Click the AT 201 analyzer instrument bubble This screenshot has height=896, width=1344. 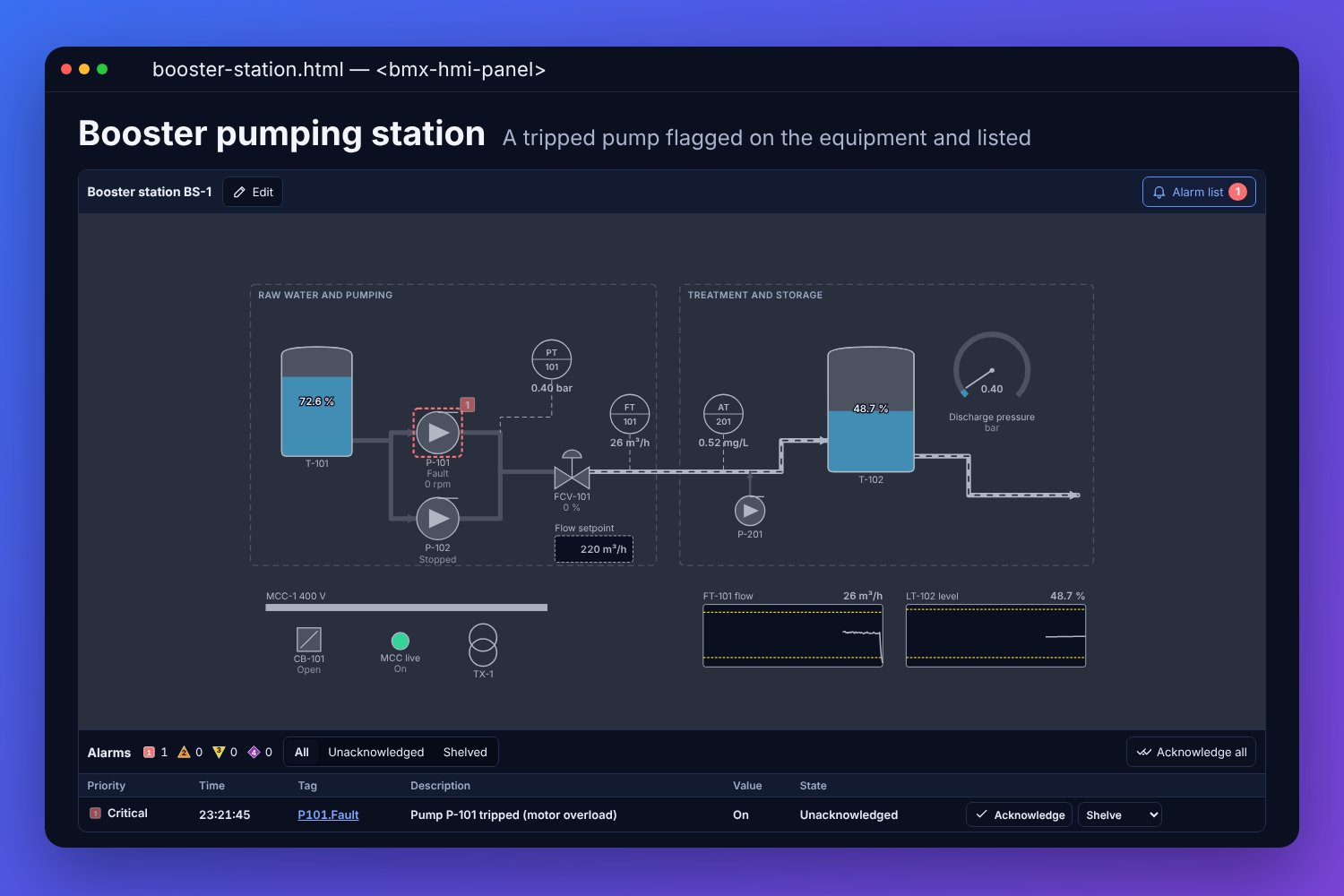[x=723, y=414]
